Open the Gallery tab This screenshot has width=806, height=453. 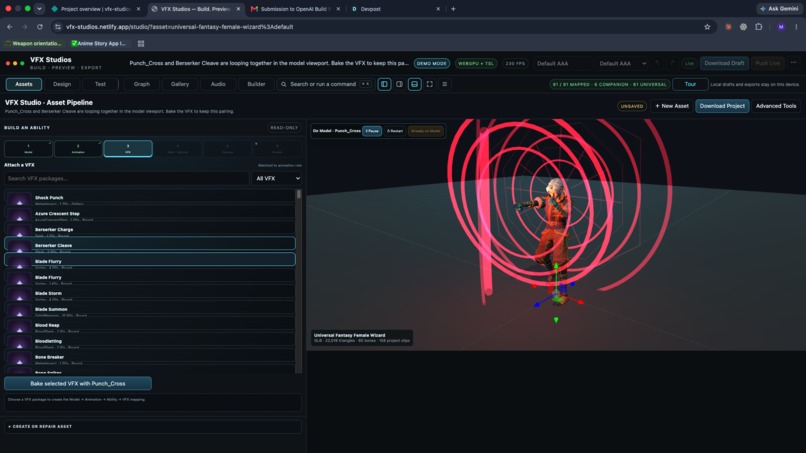coord(180,84)
